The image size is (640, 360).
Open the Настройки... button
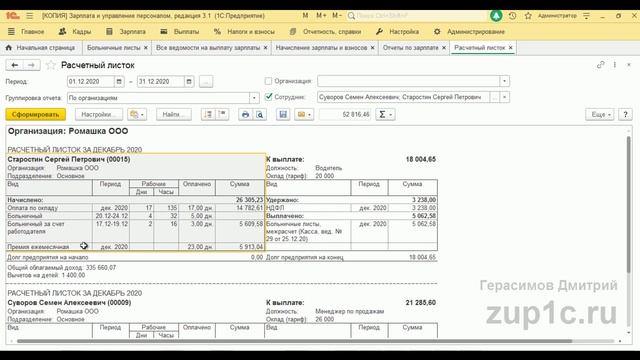tap(99, 115)
